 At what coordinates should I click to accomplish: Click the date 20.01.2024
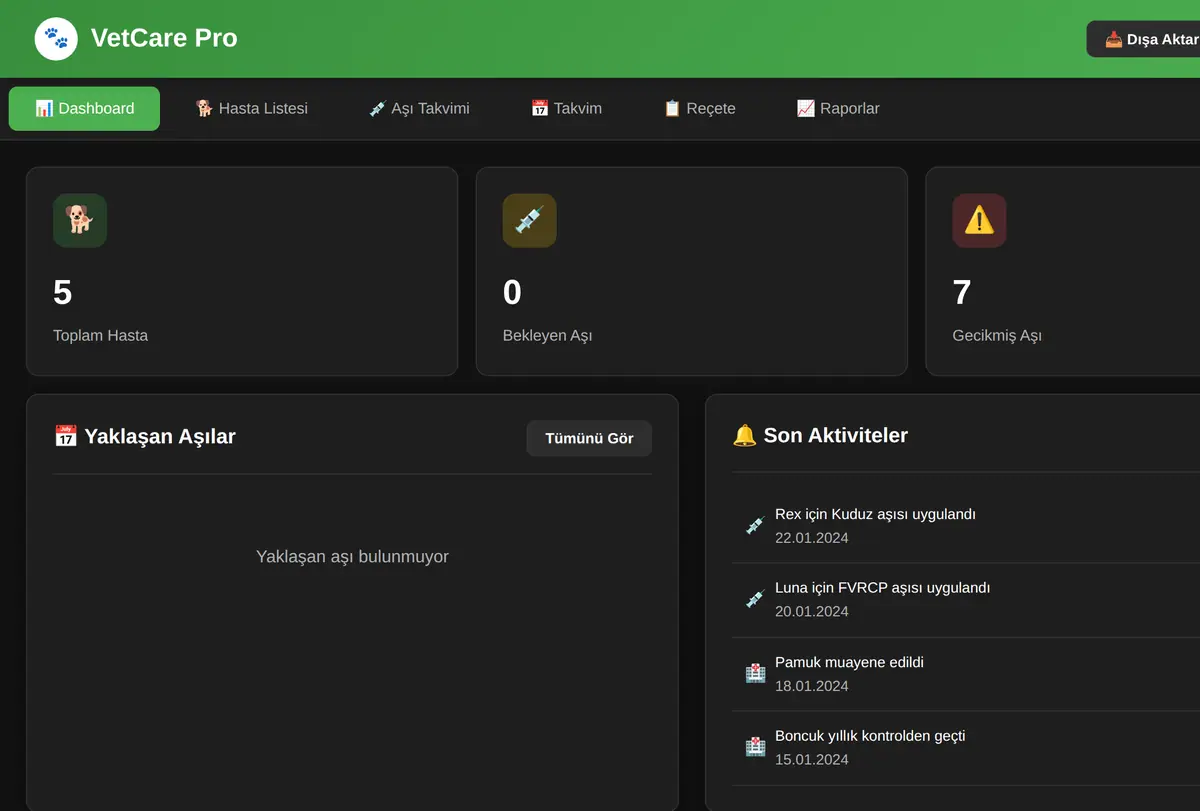coord(811,612)
